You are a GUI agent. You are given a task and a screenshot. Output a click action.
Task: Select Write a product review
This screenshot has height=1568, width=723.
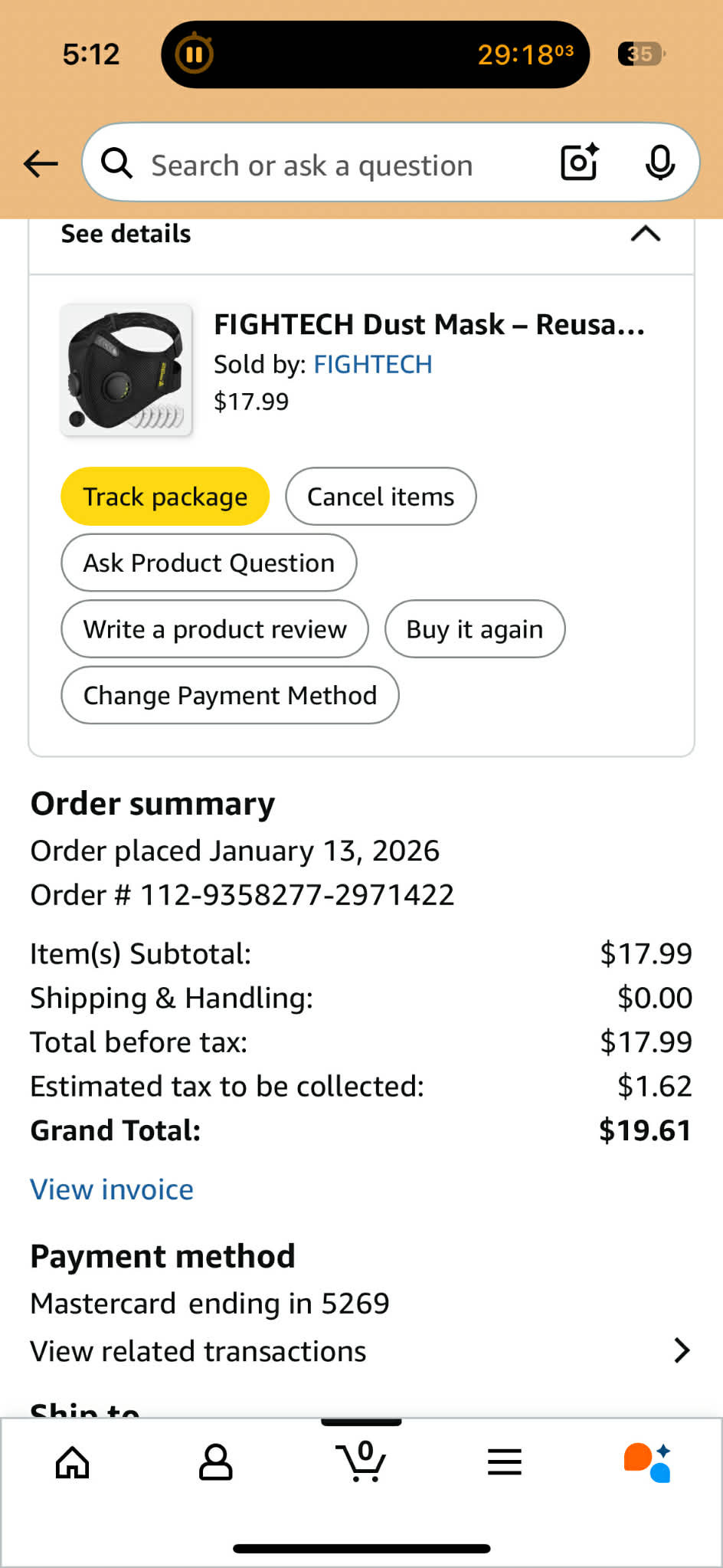point(214,629)
